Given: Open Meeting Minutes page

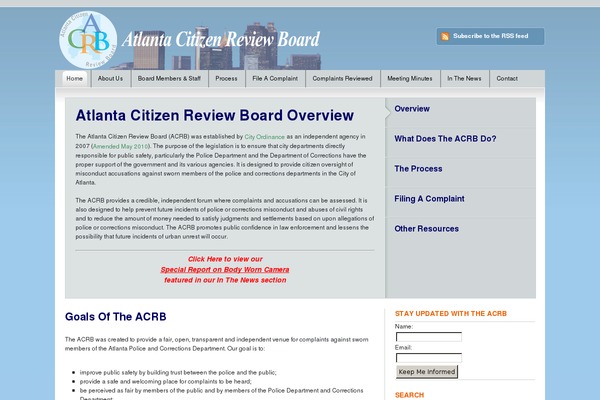Looking at the screenshot, I should [x=410, y=78].
